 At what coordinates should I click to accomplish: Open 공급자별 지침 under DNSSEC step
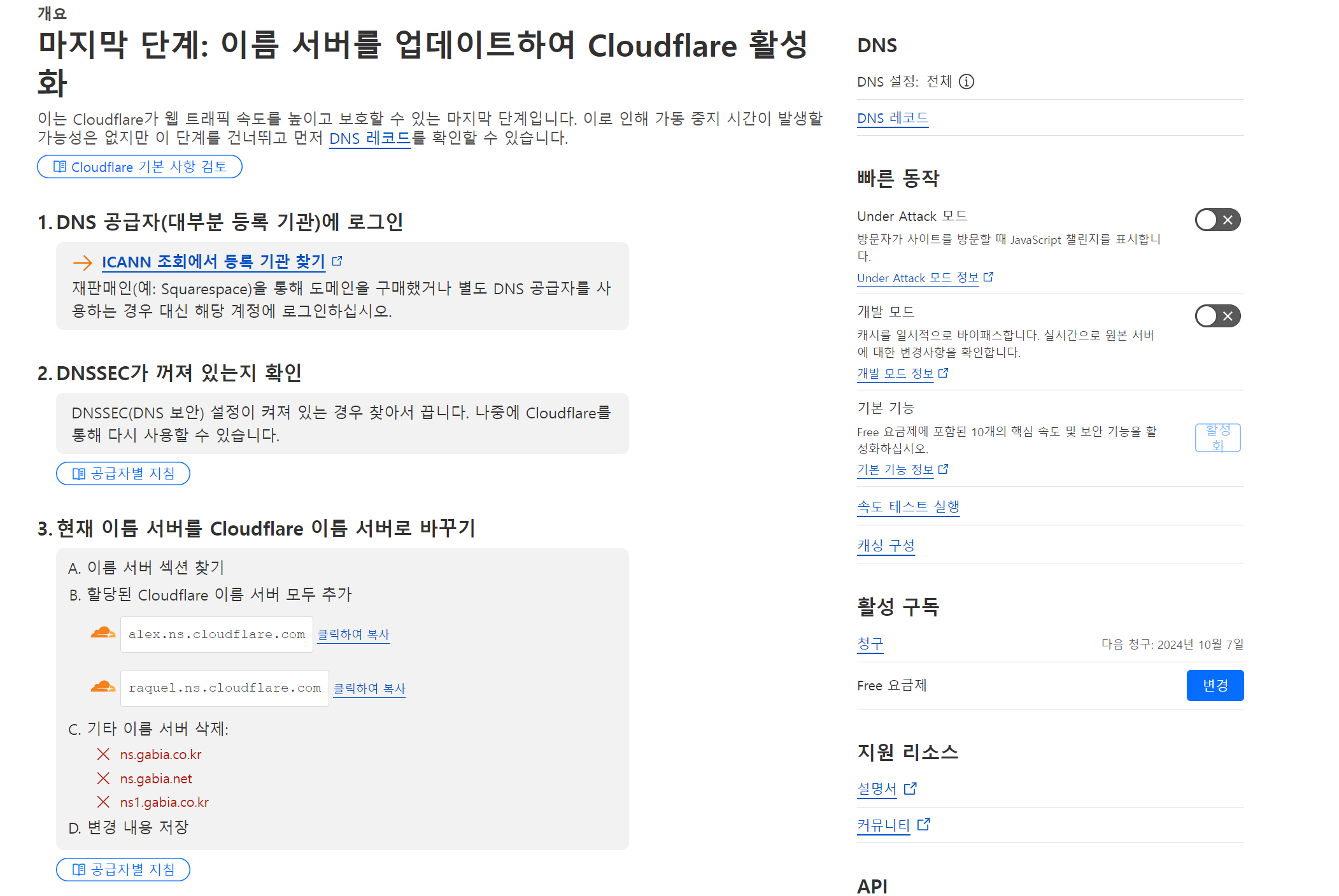pyautogui.click(x=123, y=473)
